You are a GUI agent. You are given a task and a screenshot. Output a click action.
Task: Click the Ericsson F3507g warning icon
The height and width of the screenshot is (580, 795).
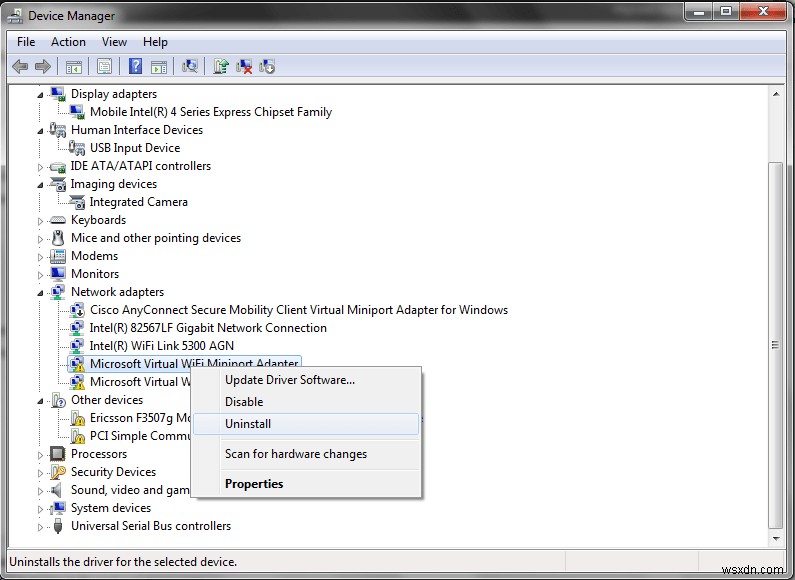[78, 418]
